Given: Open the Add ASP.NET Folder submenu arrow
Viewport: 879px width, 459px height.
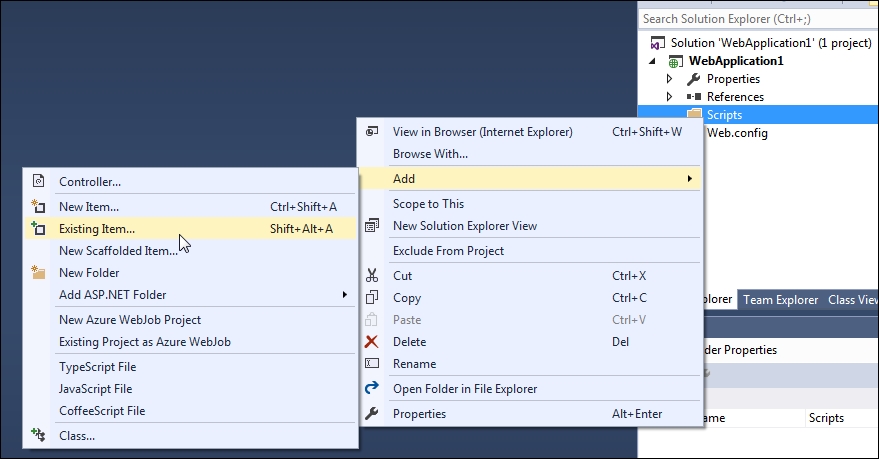Looking at the screenshot, I should [x=345, y=294].
